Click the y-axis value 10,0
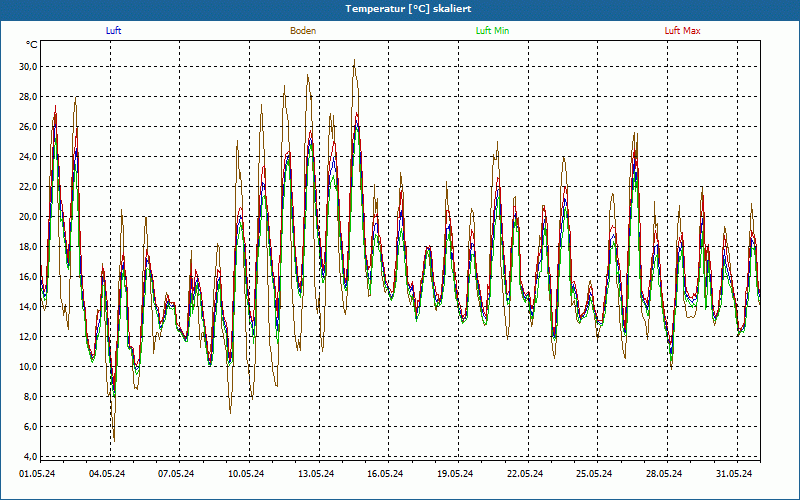Viewport: 800px width, 500px height. [28, 367]
